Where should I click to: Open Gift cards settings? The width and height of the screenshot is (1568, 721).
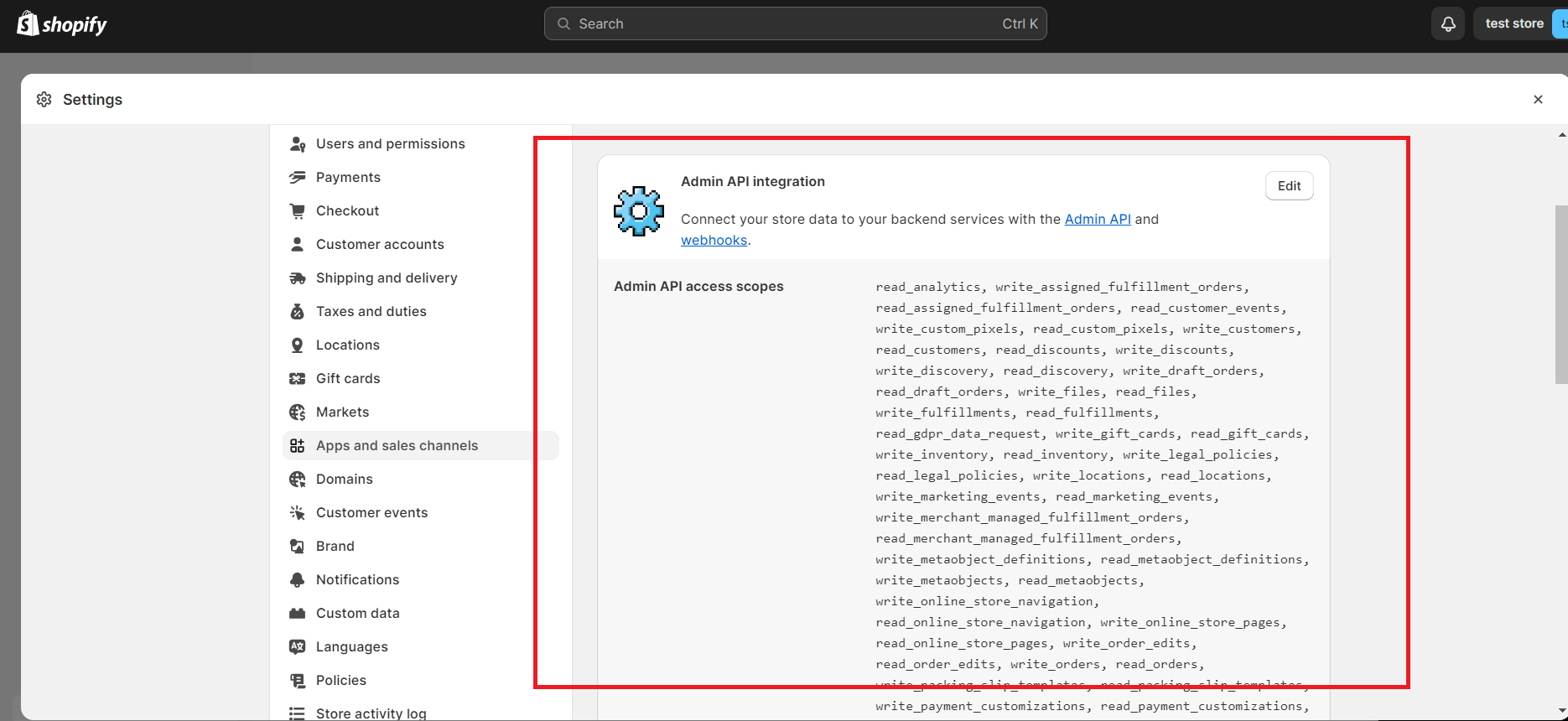(421, 379)
